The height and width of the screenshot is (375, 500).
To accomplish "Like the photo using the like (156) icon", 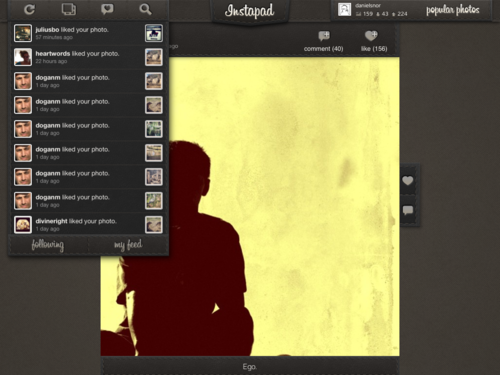I will pos(374,41).
